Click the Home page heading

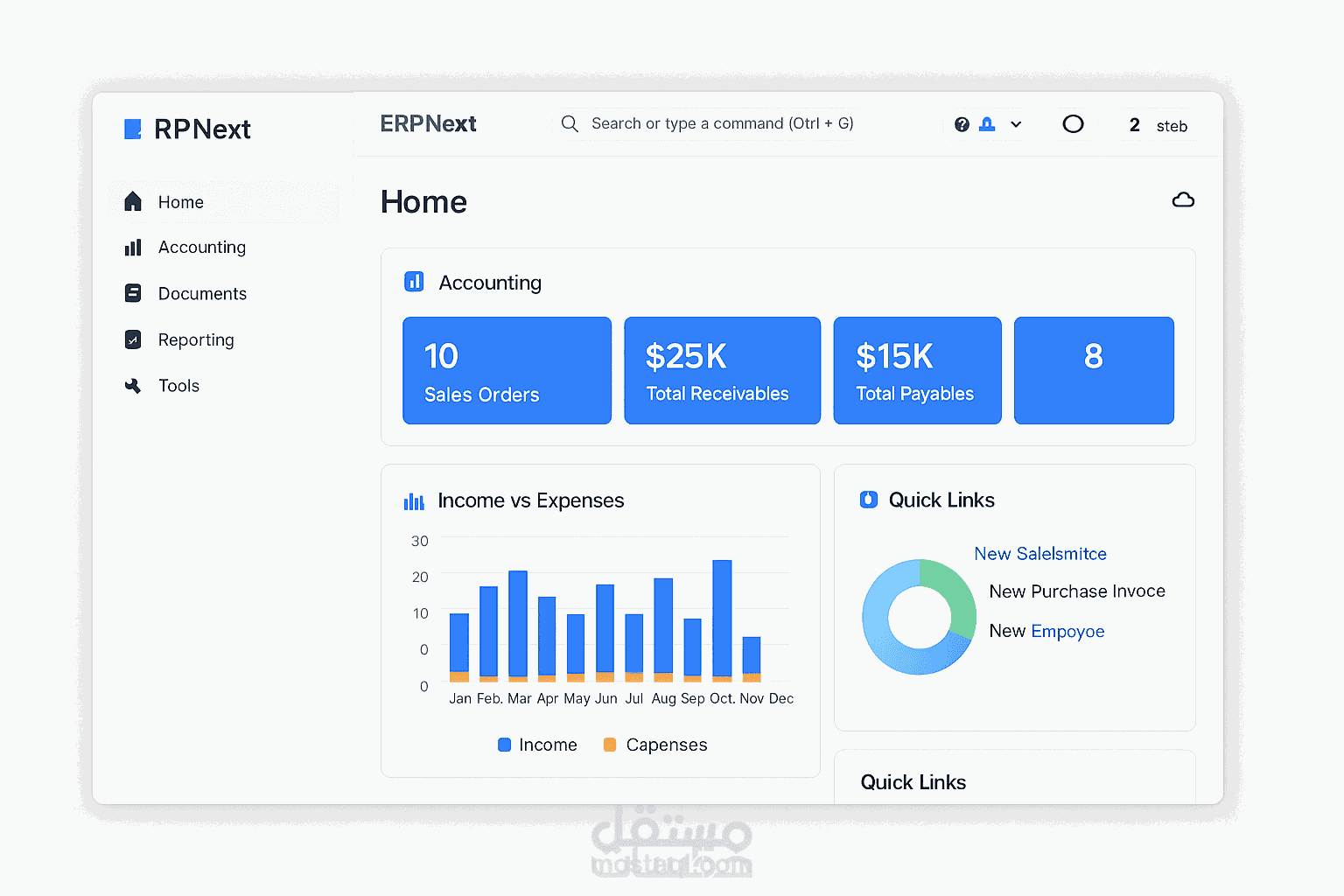[x=423, y=202]
